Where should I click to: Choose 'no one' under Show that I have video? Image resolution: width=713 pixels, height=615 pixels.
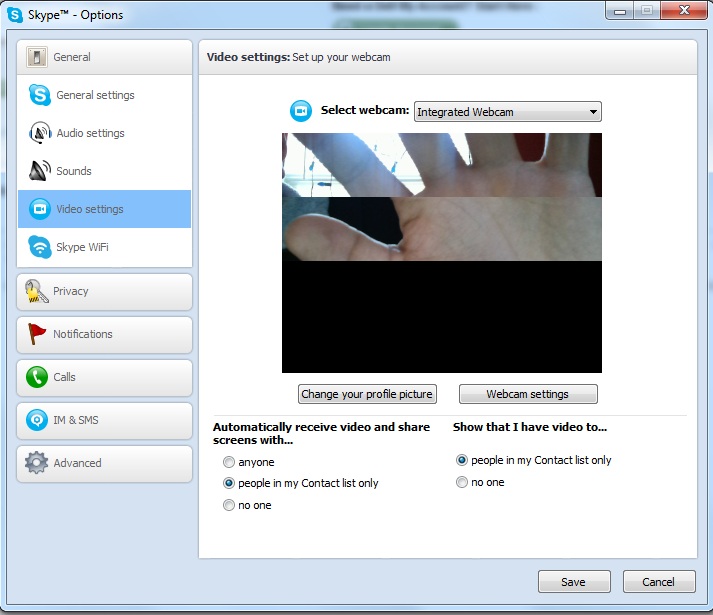[x=462, y=482]
